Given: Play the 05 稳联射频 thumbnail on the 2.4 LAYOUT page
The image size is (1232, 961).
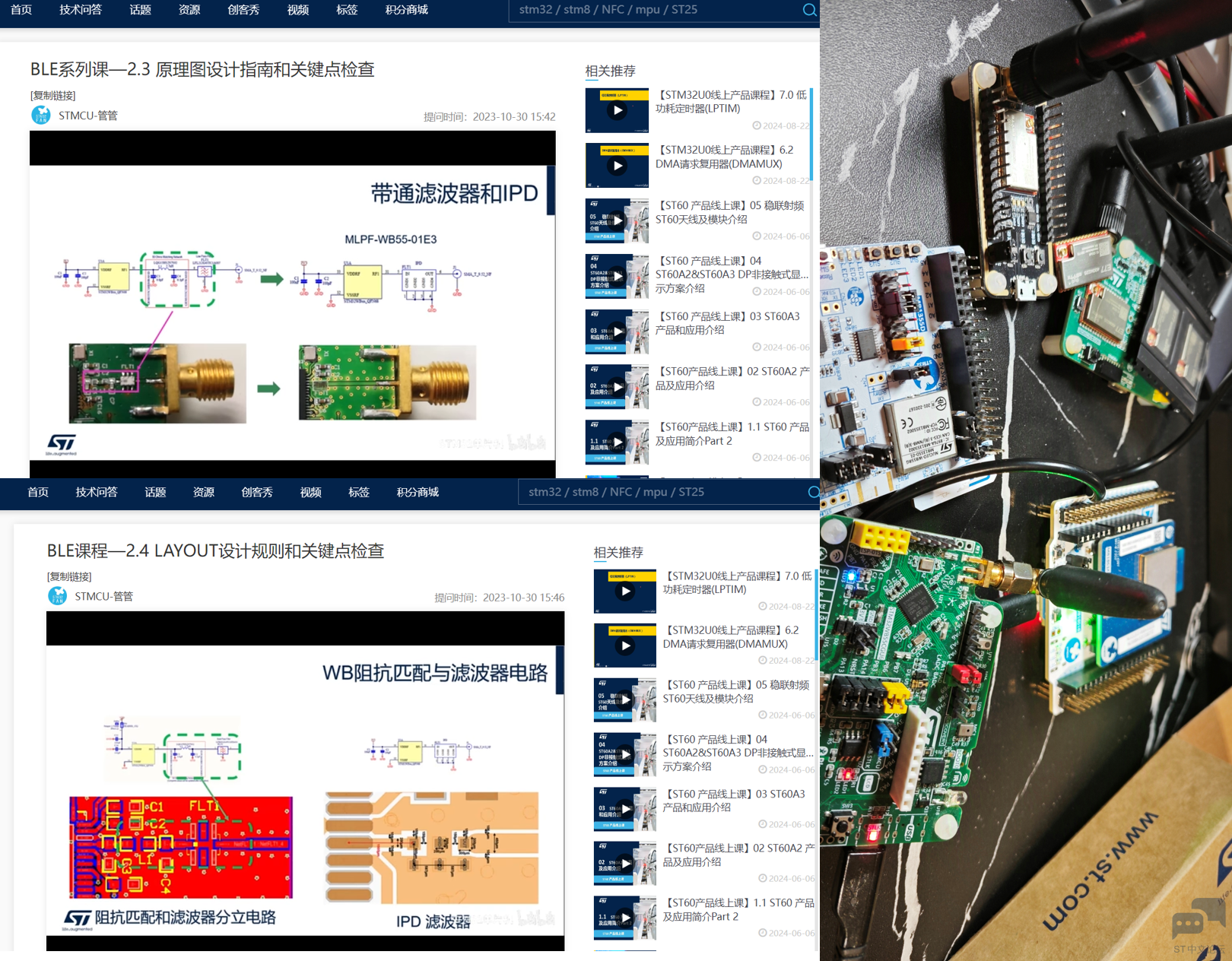Looking at the screenshot, I should (625, 700).
